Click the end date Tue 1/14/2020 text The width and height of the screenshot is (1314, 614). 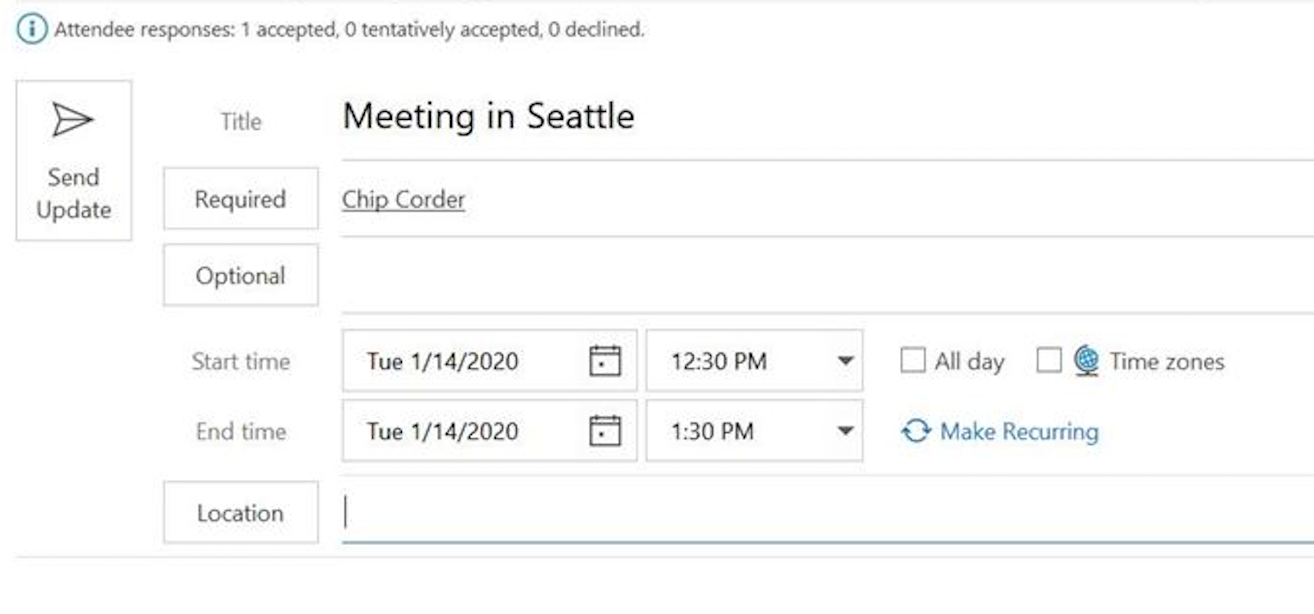point(442,431)
